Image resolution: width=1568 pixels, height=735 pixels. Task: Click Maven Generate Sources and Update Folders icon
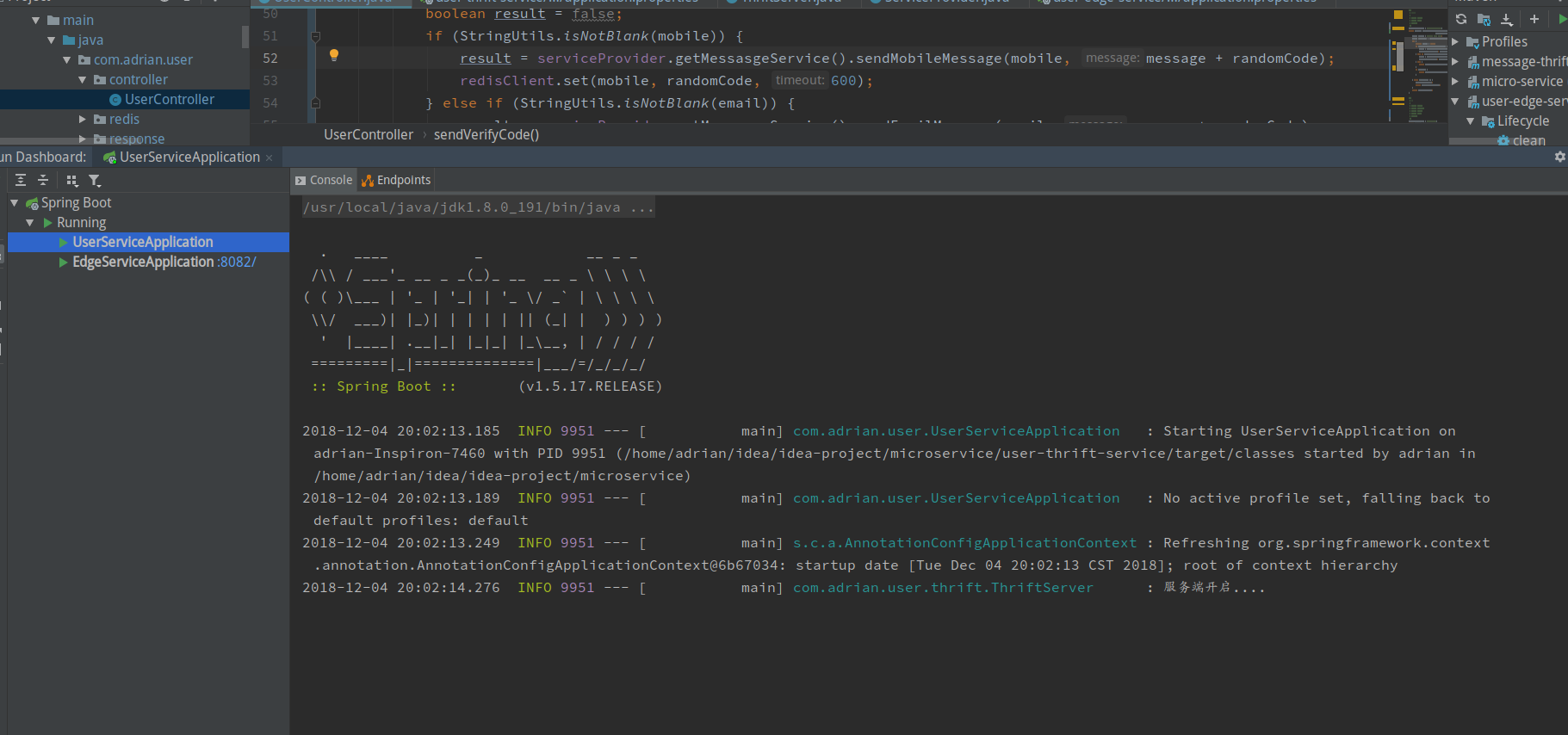coord(1484,19)
